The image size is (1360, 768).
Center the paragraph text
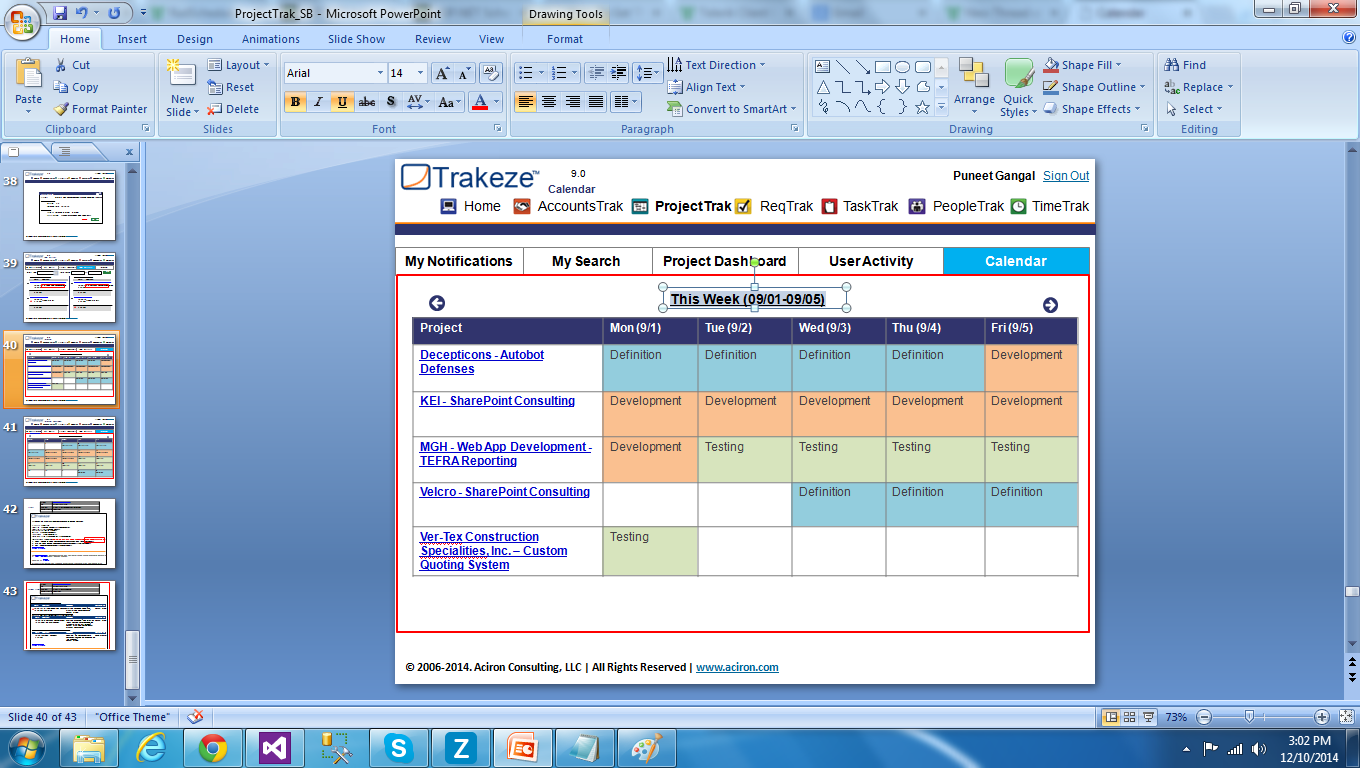pos(549,101)
